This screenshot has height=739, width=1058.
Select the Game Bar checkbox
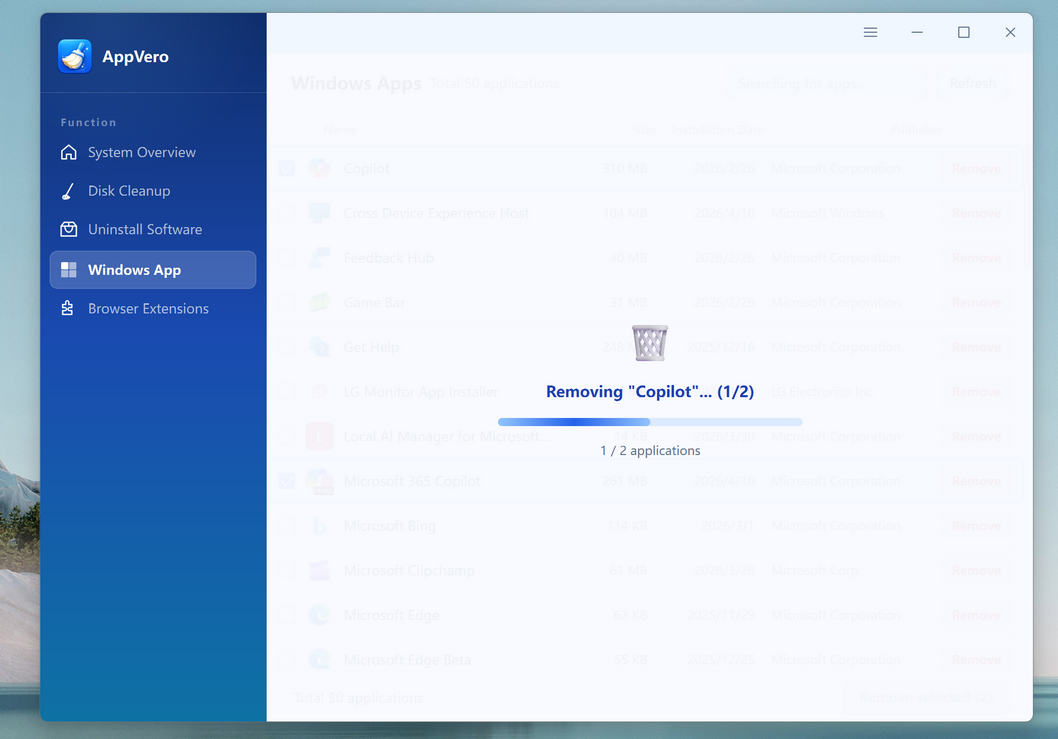(287, 302)
